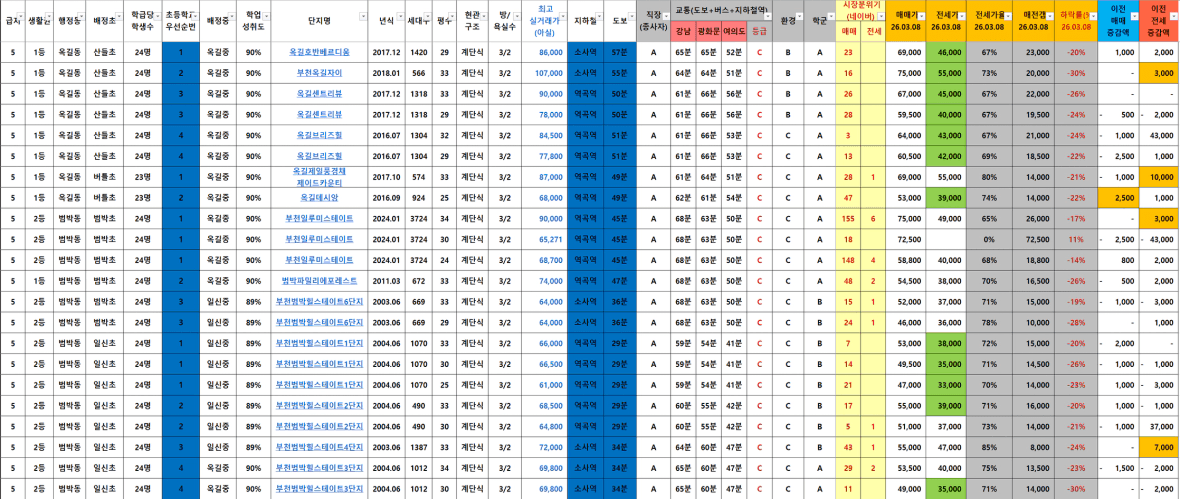The height and width of the screenshot is (499, 1180).
Task: Open the 방/욕실수 filter dropdown
Action: click(517, 15)
